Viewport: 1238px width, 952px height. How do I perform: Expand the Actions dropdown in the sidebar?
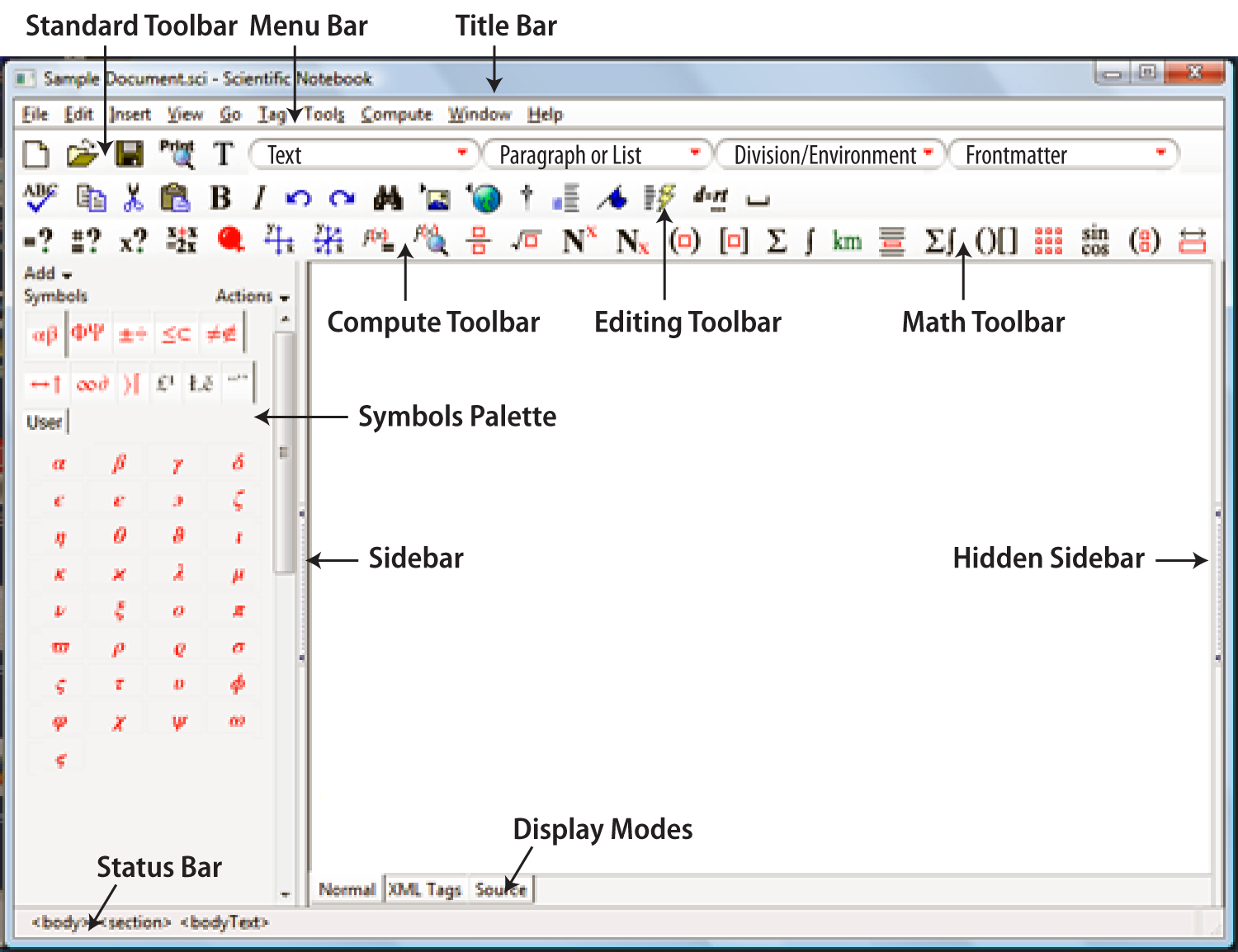[252, 296]
